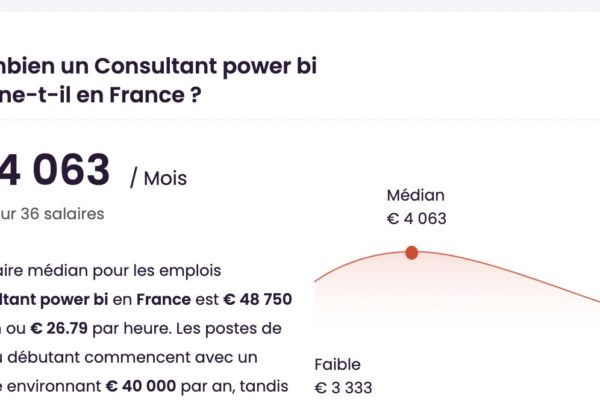Viewport: 600px width, 400px height.
Task: Click the bold "France" word in paragraph
Action: coord(163,299)
